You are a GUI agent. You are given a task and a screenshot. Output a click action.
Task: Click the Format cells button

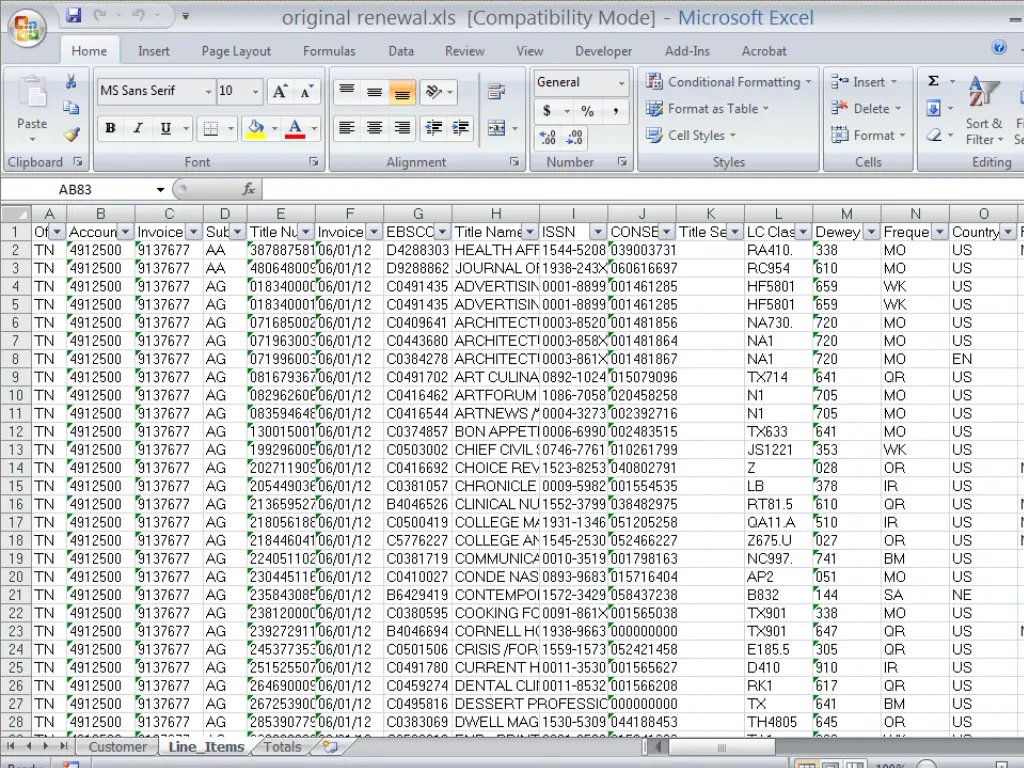point(867,135)
